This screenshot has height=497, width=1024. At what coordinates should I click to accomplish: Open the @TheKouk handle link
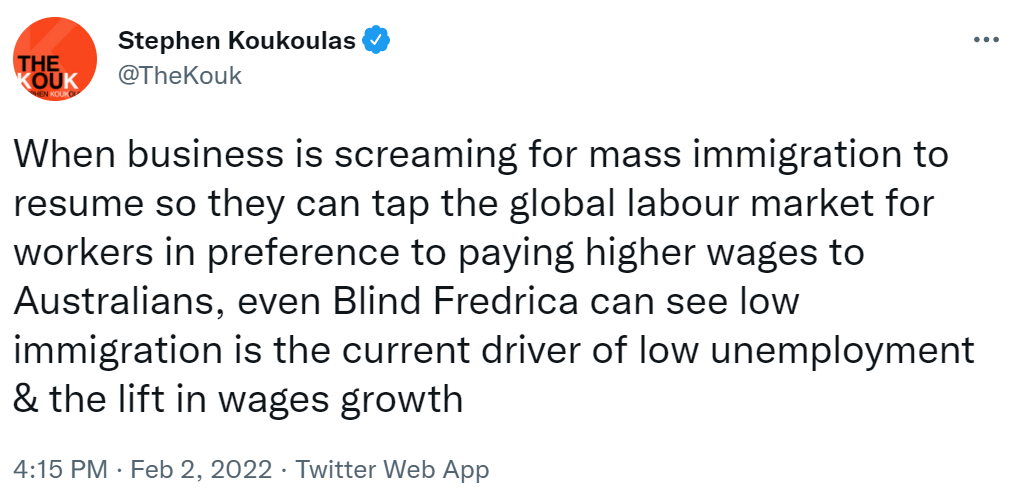click(x=180, y=75)
